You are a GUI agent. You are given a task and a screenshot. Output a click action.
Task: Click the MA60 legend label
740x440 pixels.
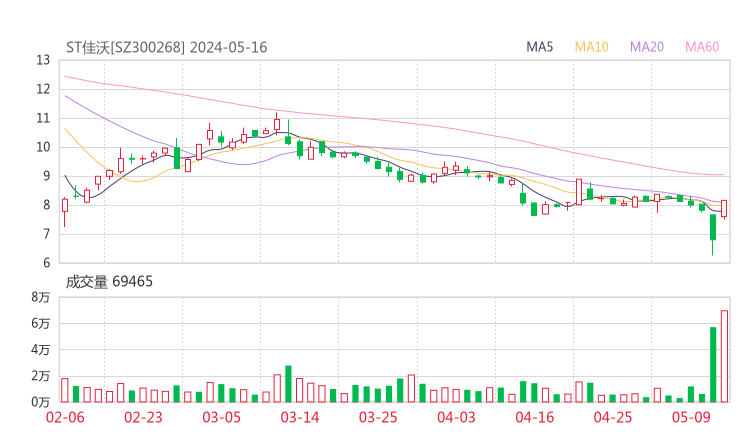coord(702,47)
